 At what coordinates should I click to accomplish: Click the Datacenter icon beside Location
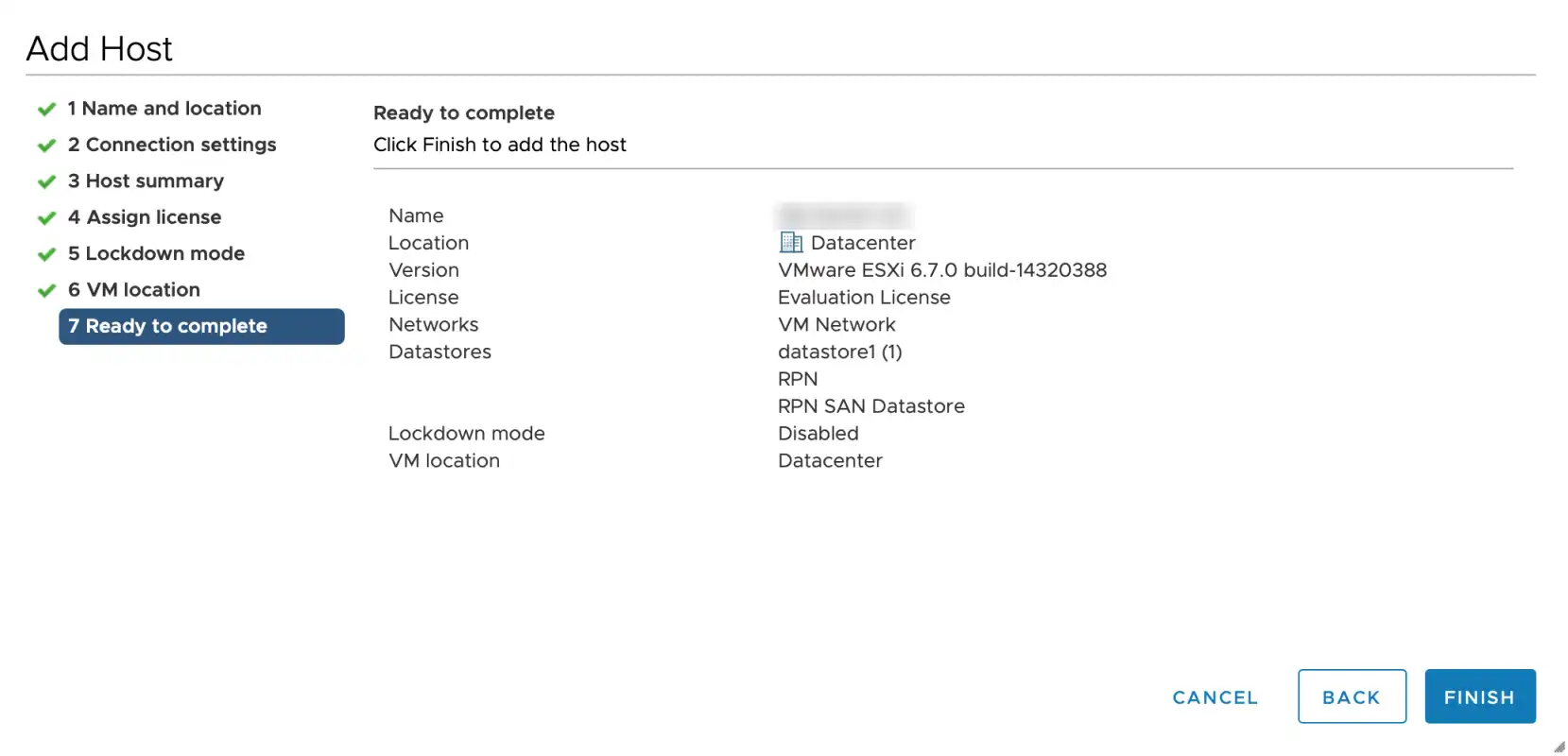pyautogui.click(x=790, y=243)
